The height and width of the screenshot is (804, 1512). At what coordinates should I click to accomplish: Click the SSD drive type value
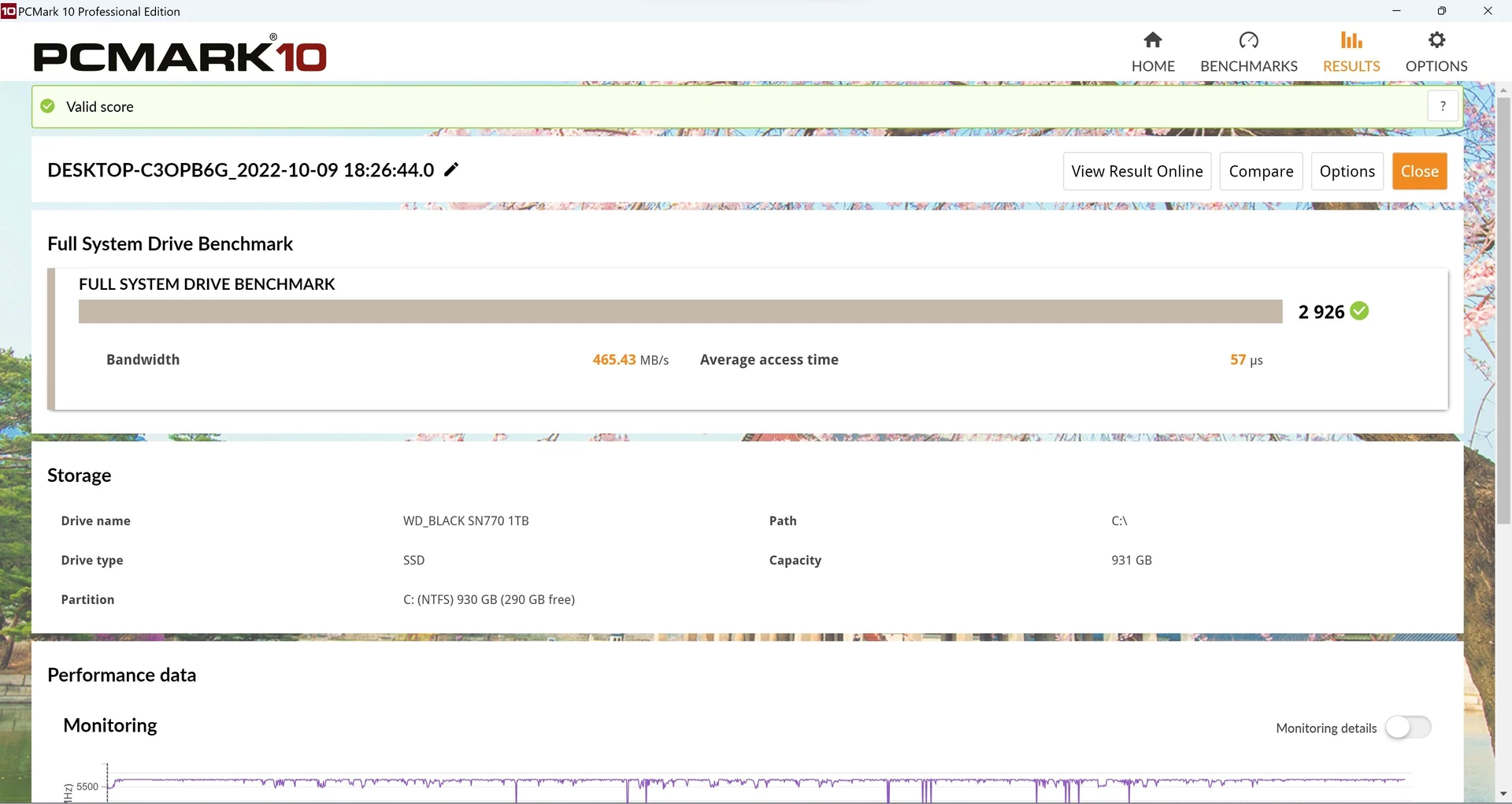(413, 560)
